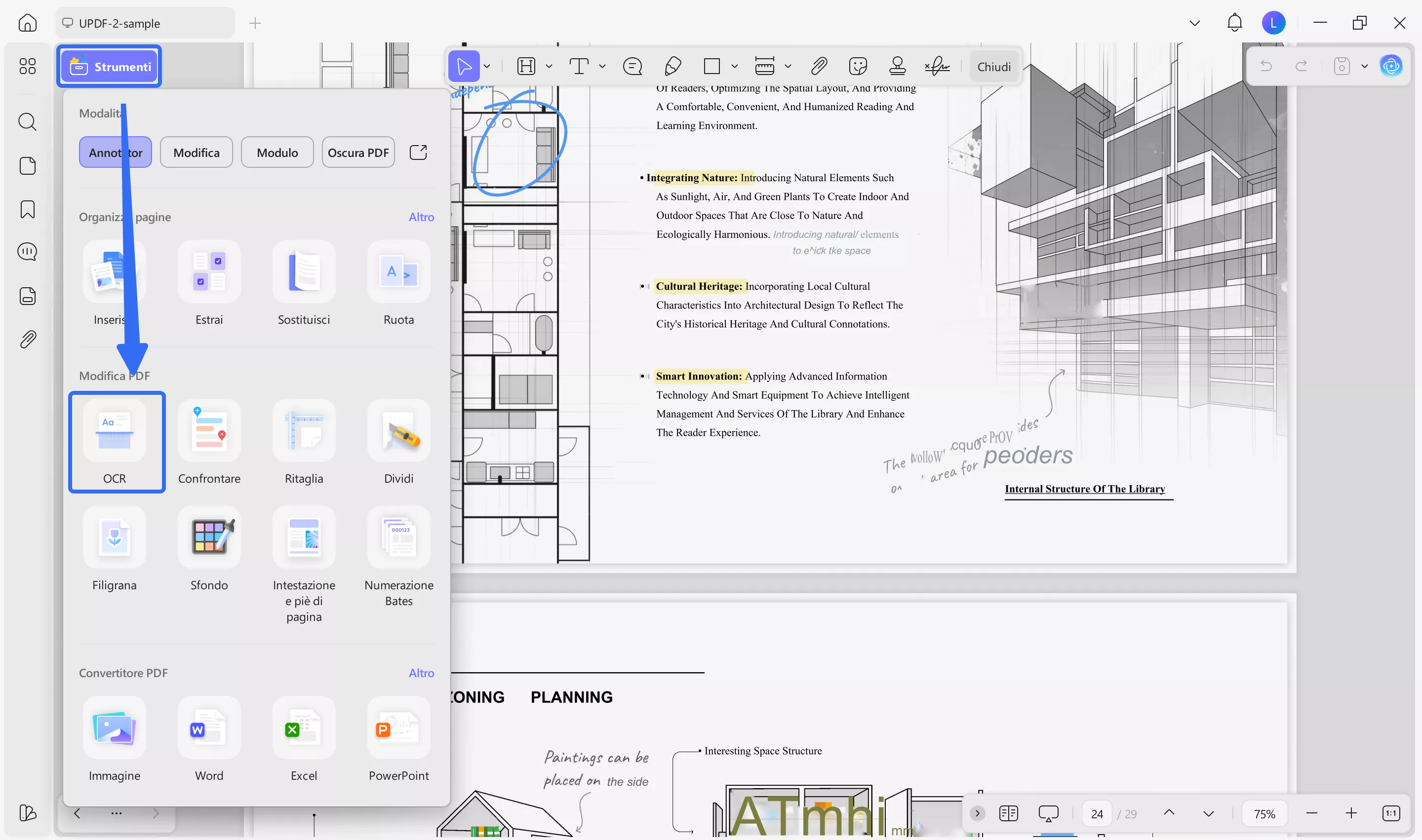Expand the save options dropdown

coord(1364,66)
